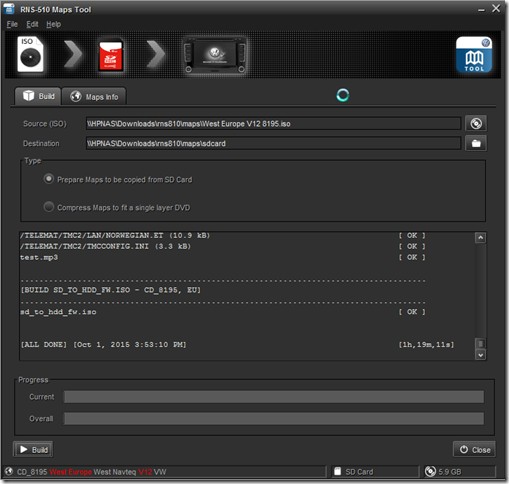Screen dimensions: 509x484
Task: Browse for source ISO with disc button
Action: pos(476,123)
